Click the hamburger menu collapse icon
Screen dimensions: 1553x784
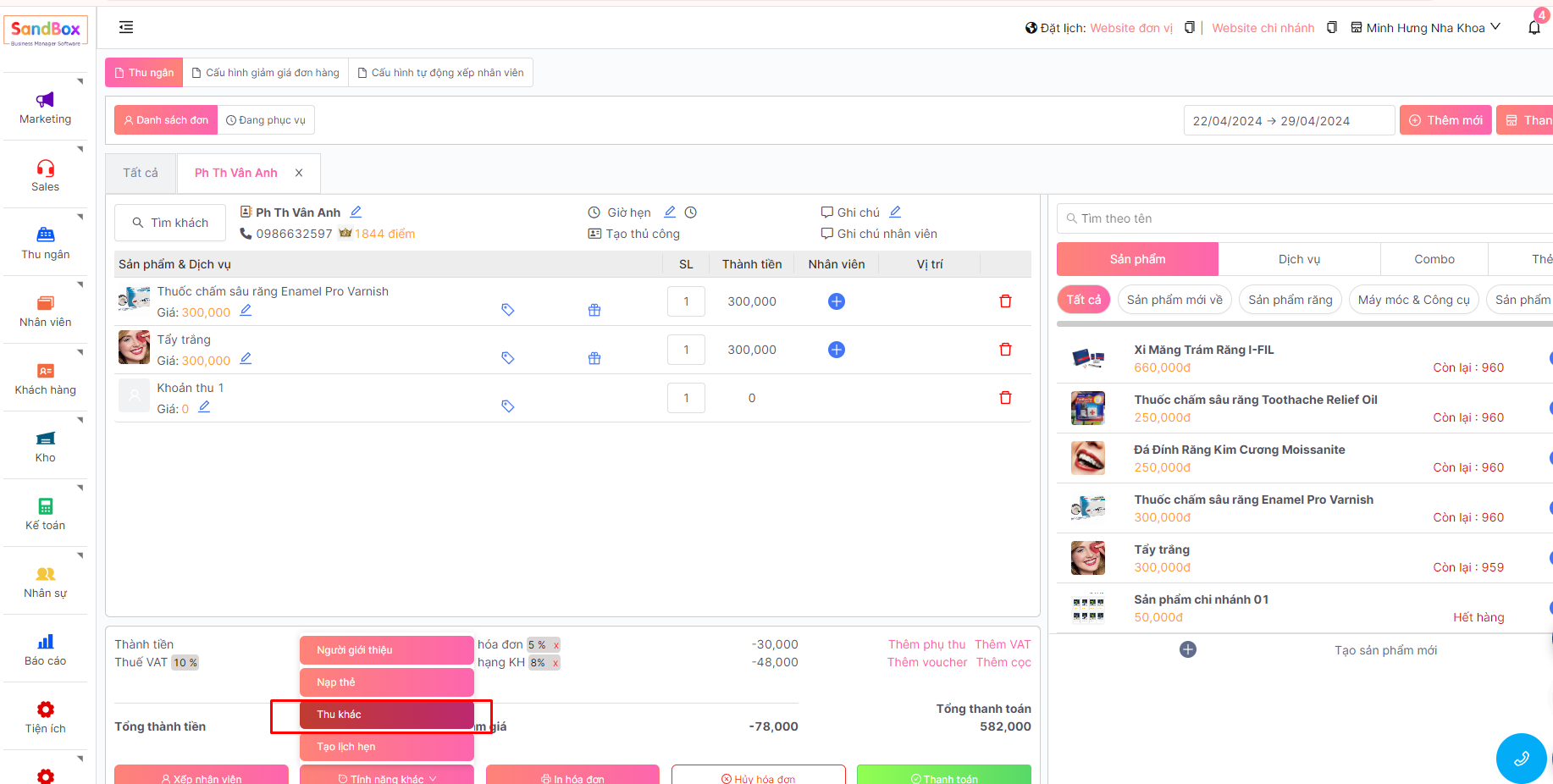coord(126,27)
